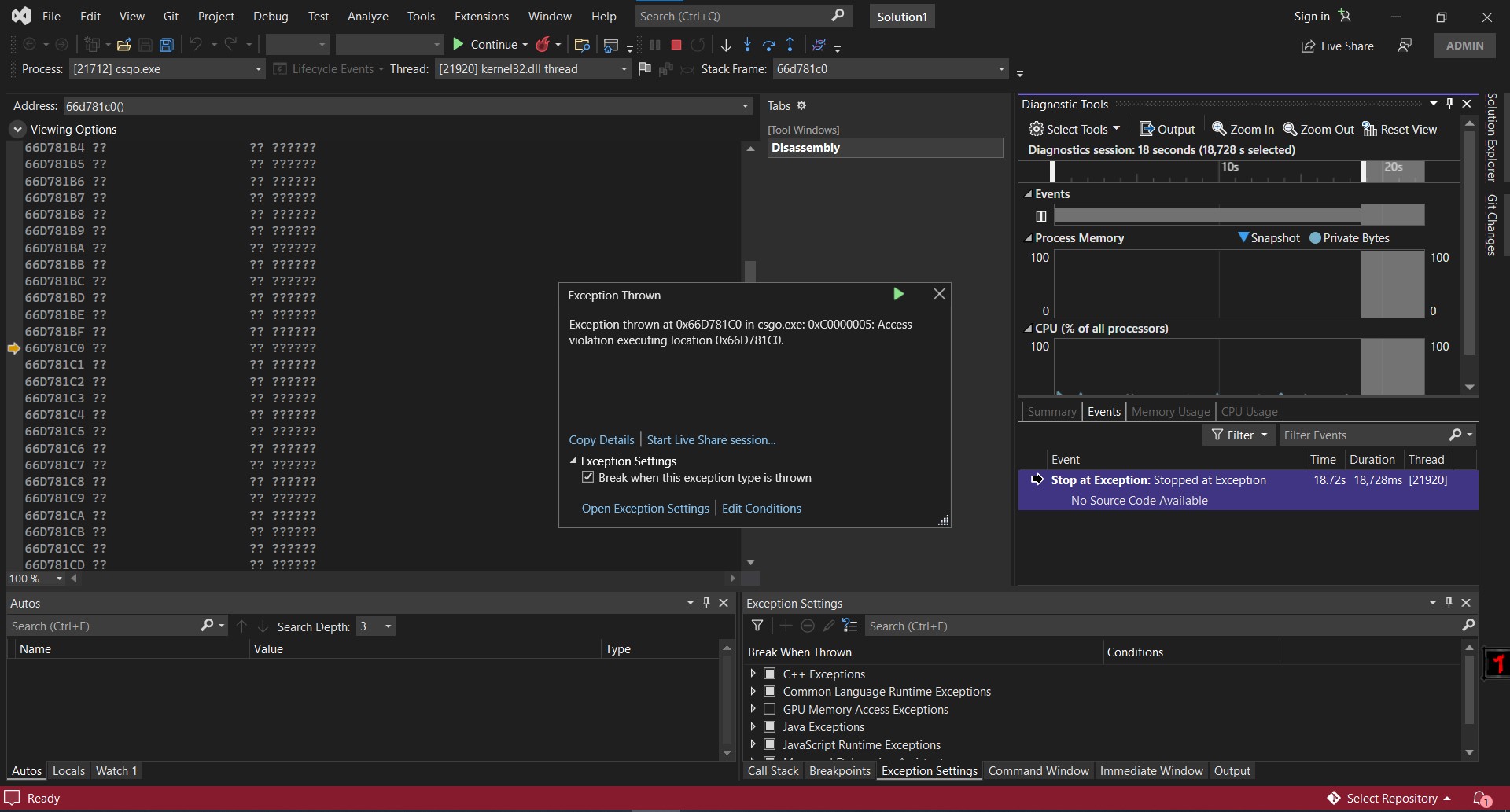Select the Private Bytes option for Process Memory
The image size is (1510, 812).
1317,237
